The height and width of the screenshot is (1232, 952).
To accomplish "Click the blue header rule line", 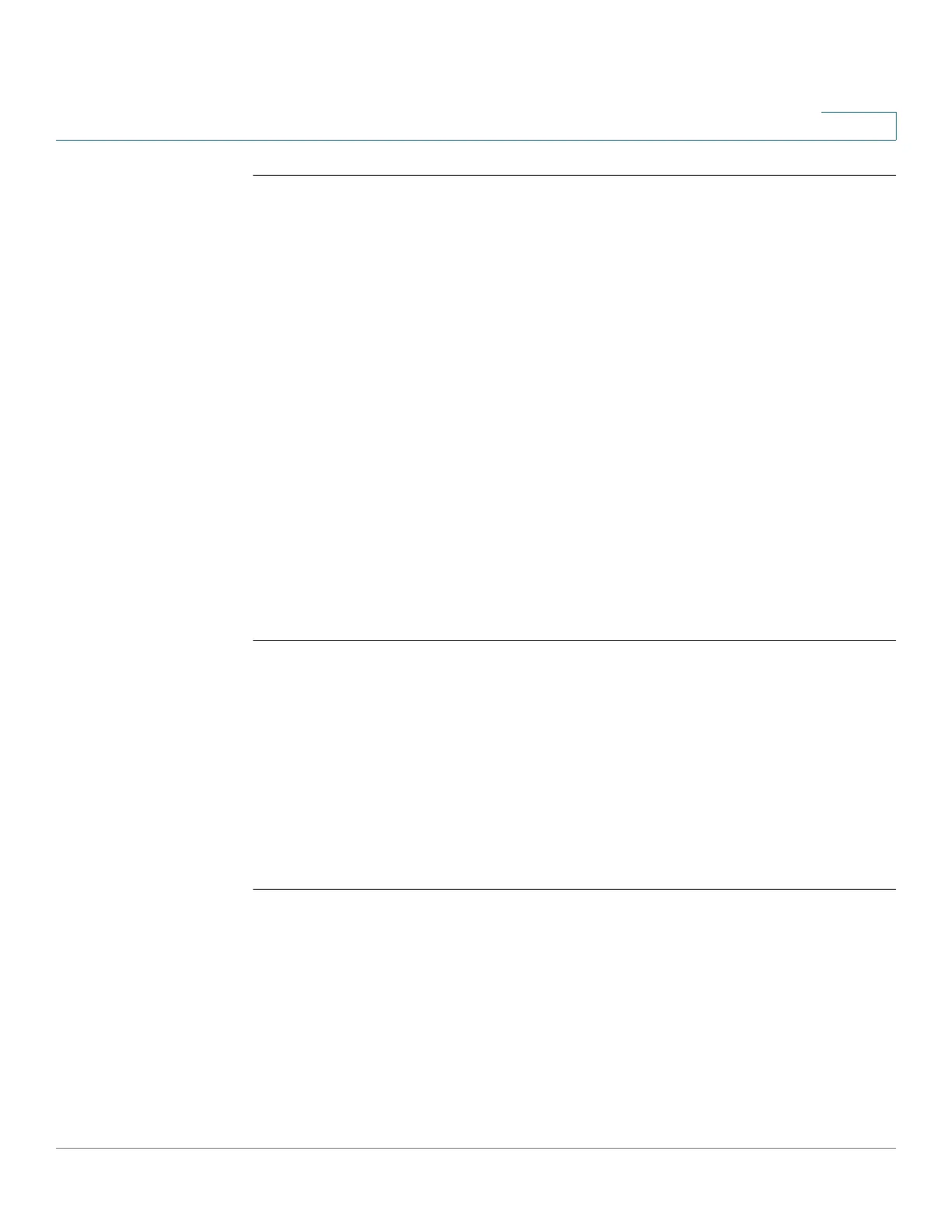I will [476, 140].
